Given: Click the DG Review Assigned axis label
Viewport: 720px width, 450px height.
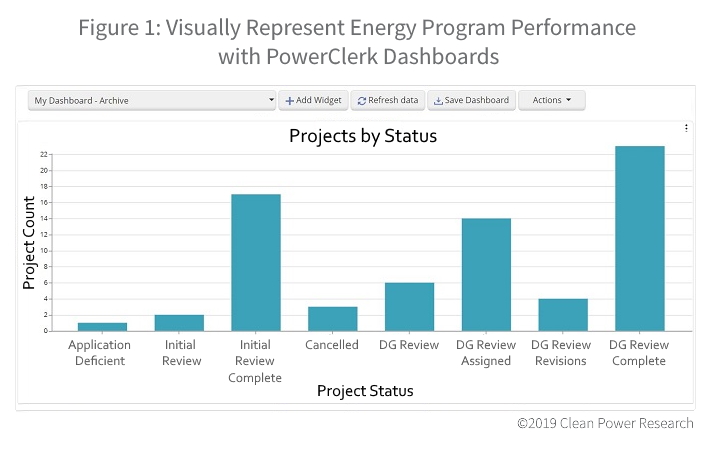Looking at the screenshot, I should 486,353.
